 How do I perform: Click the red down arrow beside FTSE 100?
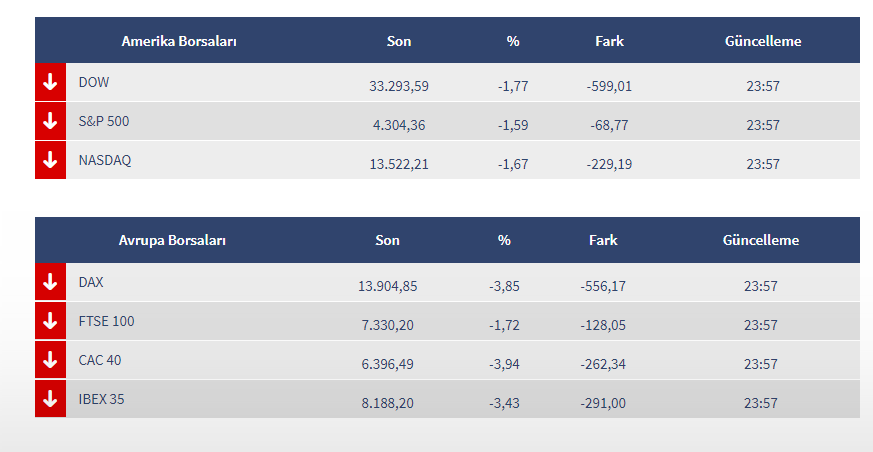(50, 322)
